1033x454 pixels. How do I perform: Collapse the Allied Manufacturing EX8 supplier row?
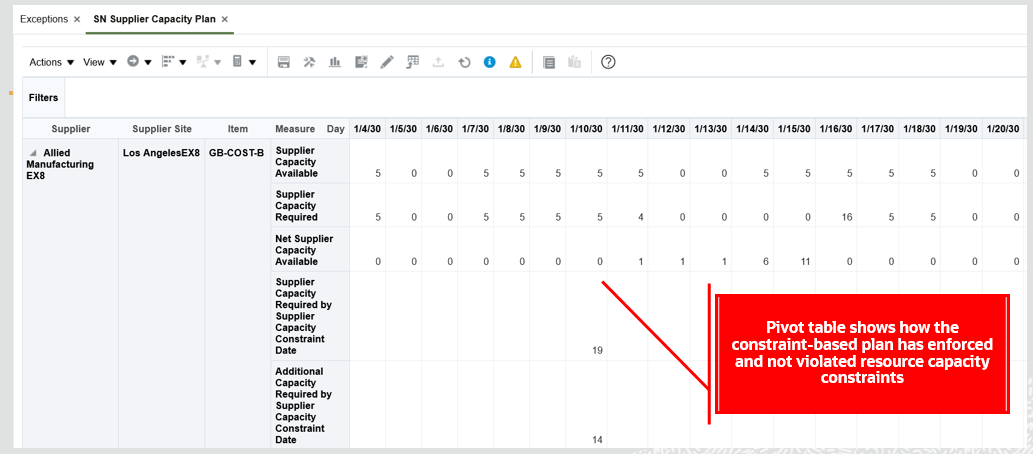pyautogui.click(x=33, y=152)
